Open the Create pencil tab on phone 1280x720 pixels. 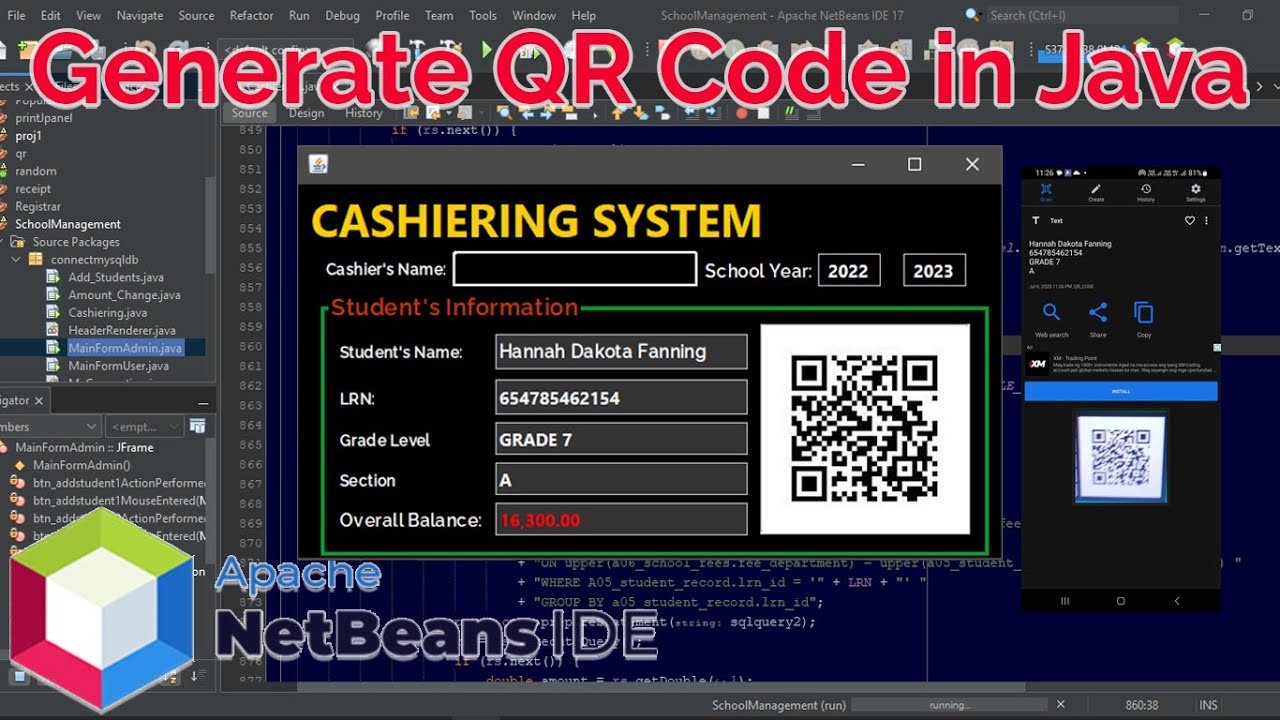tap(1096, 192)
